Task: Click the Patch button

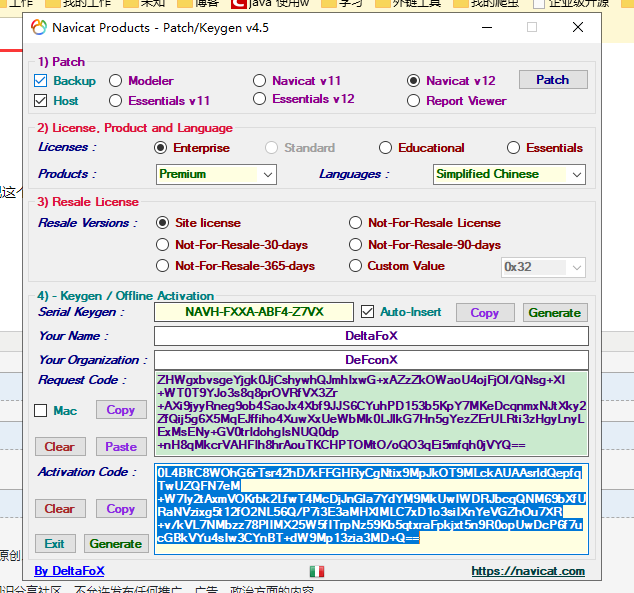Action: (x=553, y=80)
